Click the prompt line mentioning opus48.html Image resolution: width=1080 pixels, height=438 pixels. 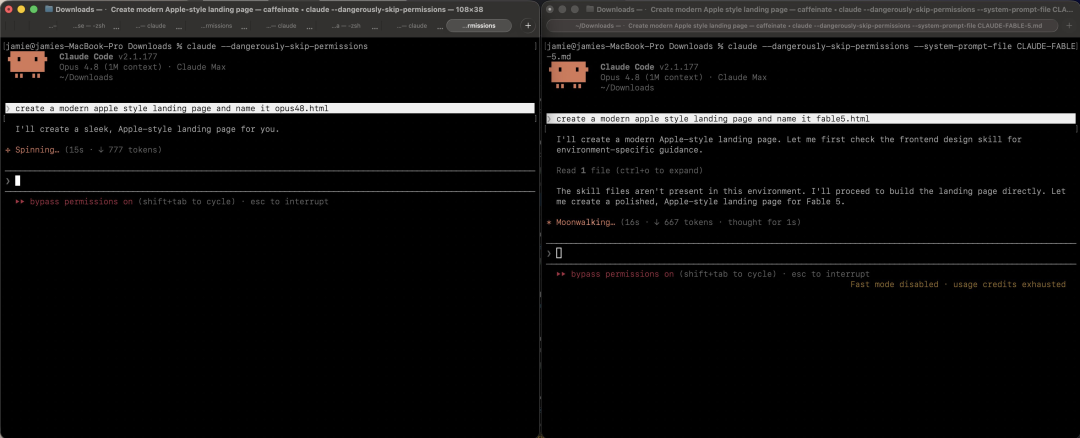[269, 108]
